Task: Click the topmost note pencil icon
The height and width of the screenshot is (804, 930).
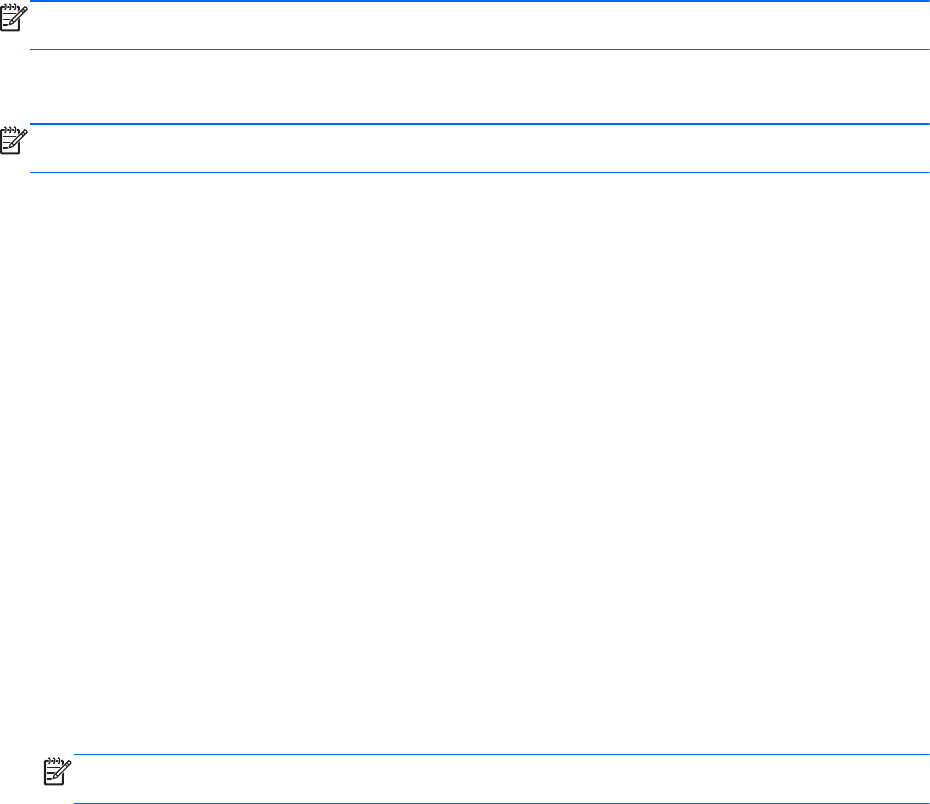Action: pyautogui.click(x=14, y=17)
